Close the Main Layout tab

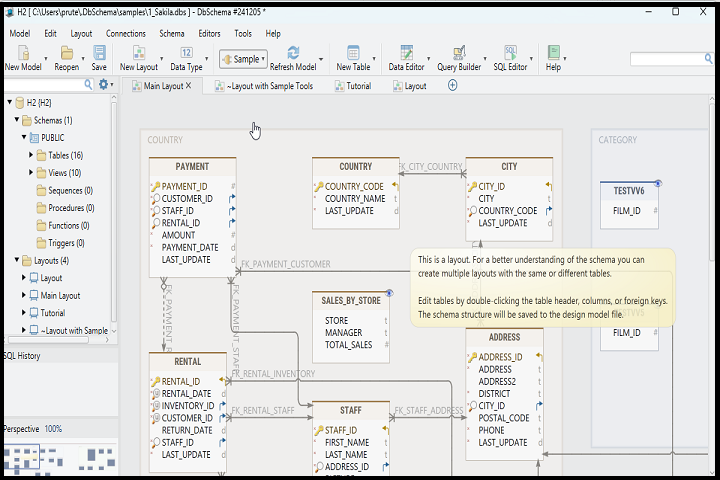tap(189, 86)
